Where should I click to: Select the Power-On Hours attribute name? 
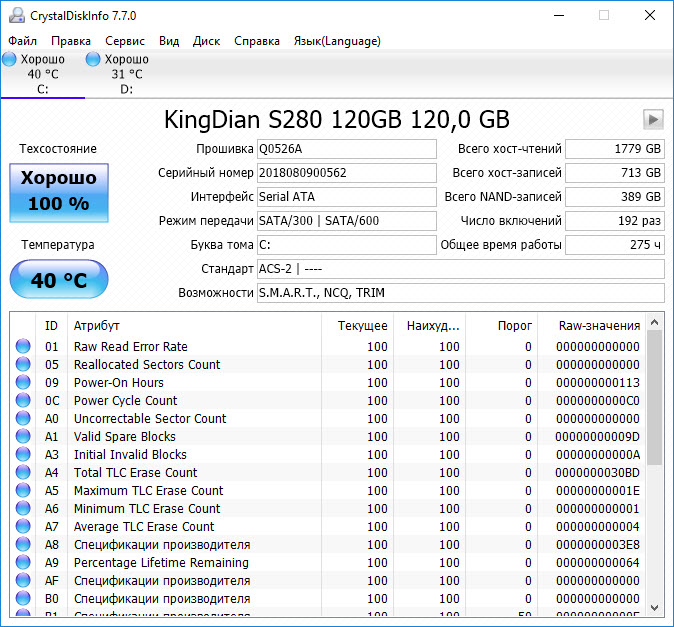(119, 382)
